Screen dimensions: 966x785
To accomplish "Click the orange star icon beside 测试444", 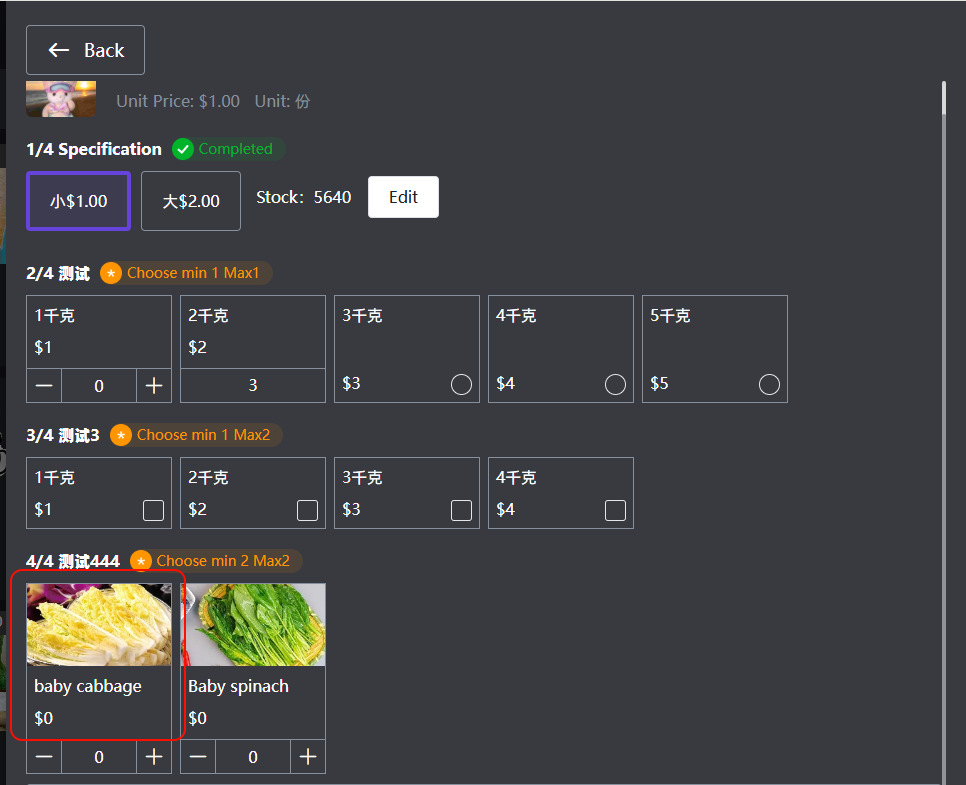I will pos(141,561).
